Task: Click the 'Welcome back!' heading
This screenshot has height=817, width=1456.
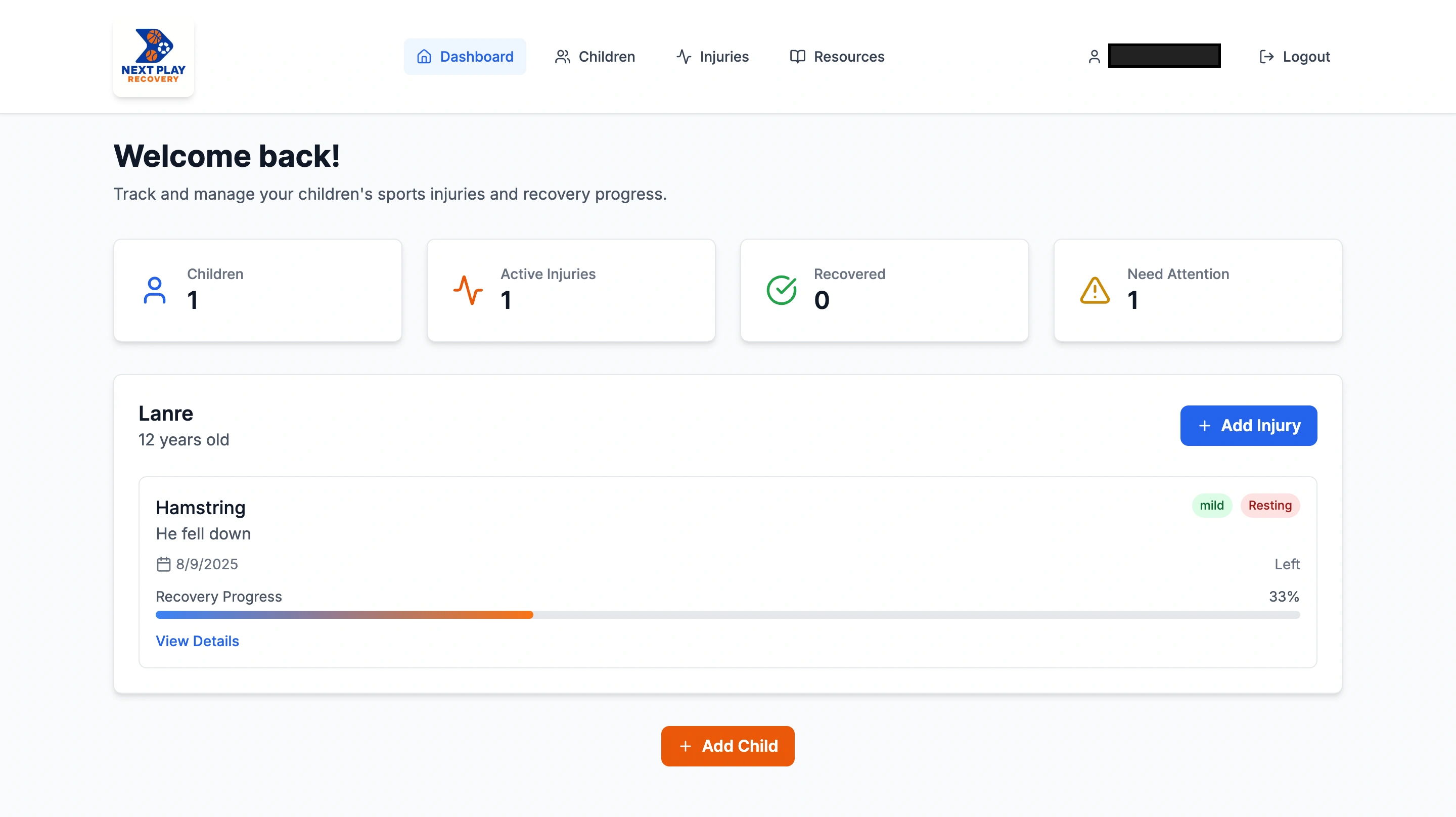Action: click(226, 156)
